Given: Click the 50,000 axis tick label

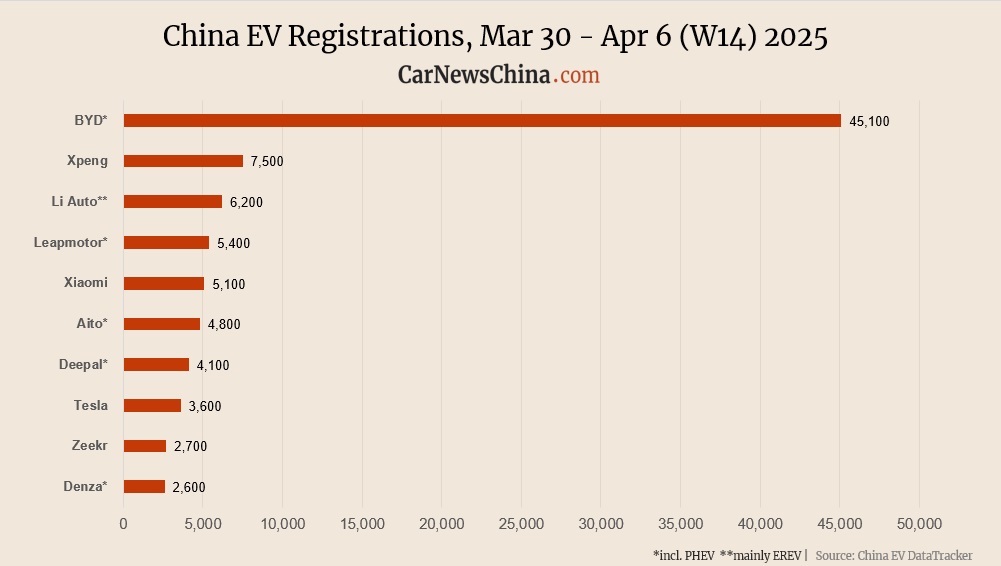Looking at the screenshot, I should pyautogui.click(x=919, y=524).
